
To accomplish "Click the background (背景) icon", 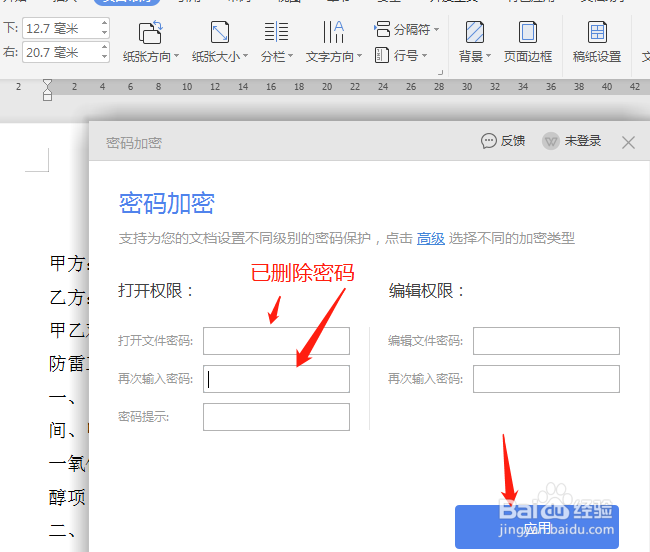I will [475, 32].
